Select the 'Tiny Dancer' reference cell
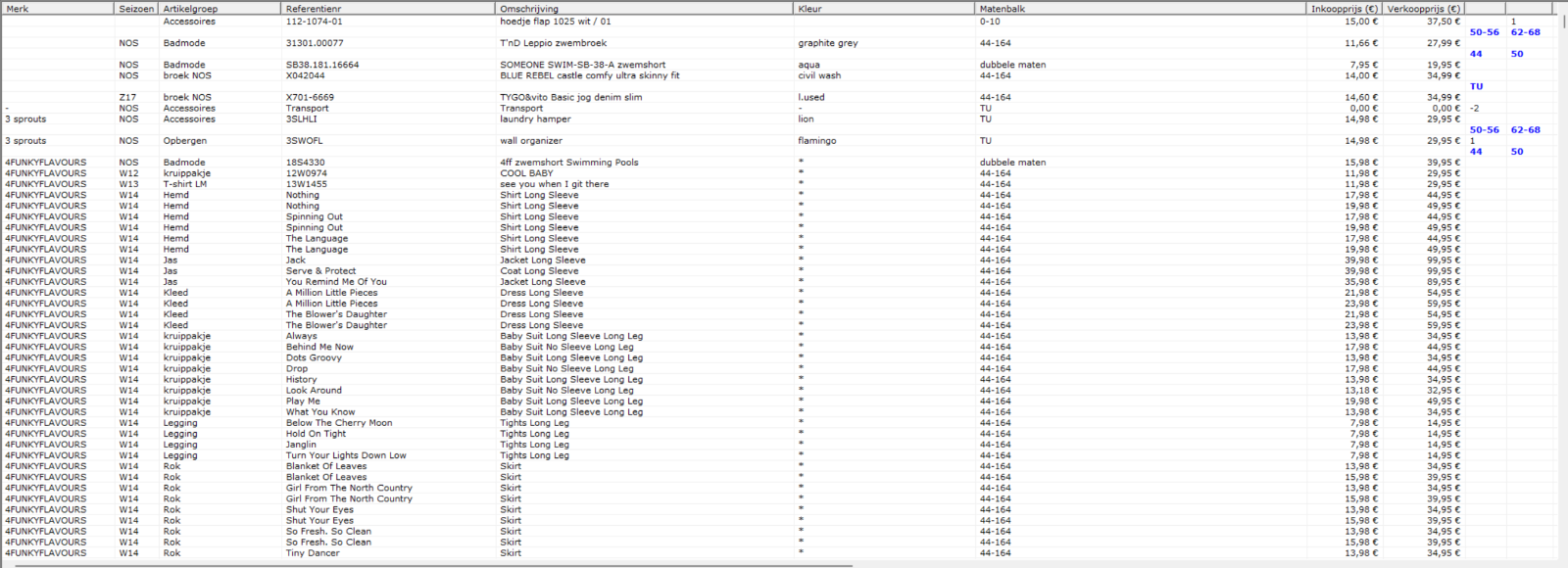Viewport: 1568px width, 568px height. pos(313,552)
